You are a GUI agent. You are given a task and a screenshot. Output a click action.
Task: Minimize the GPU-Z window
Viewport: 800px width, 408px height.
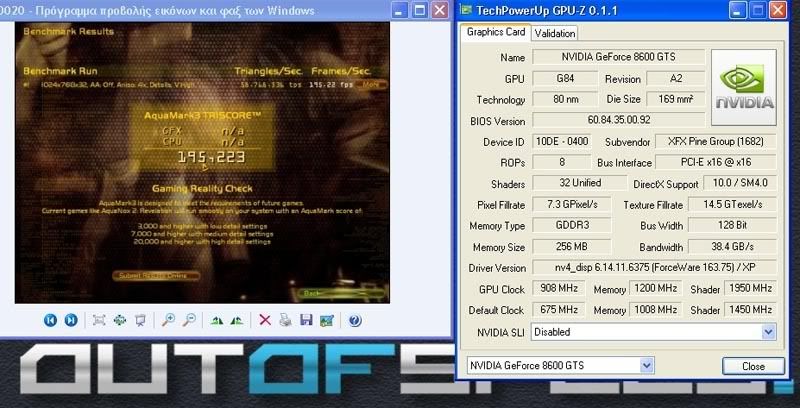[738, 10]
